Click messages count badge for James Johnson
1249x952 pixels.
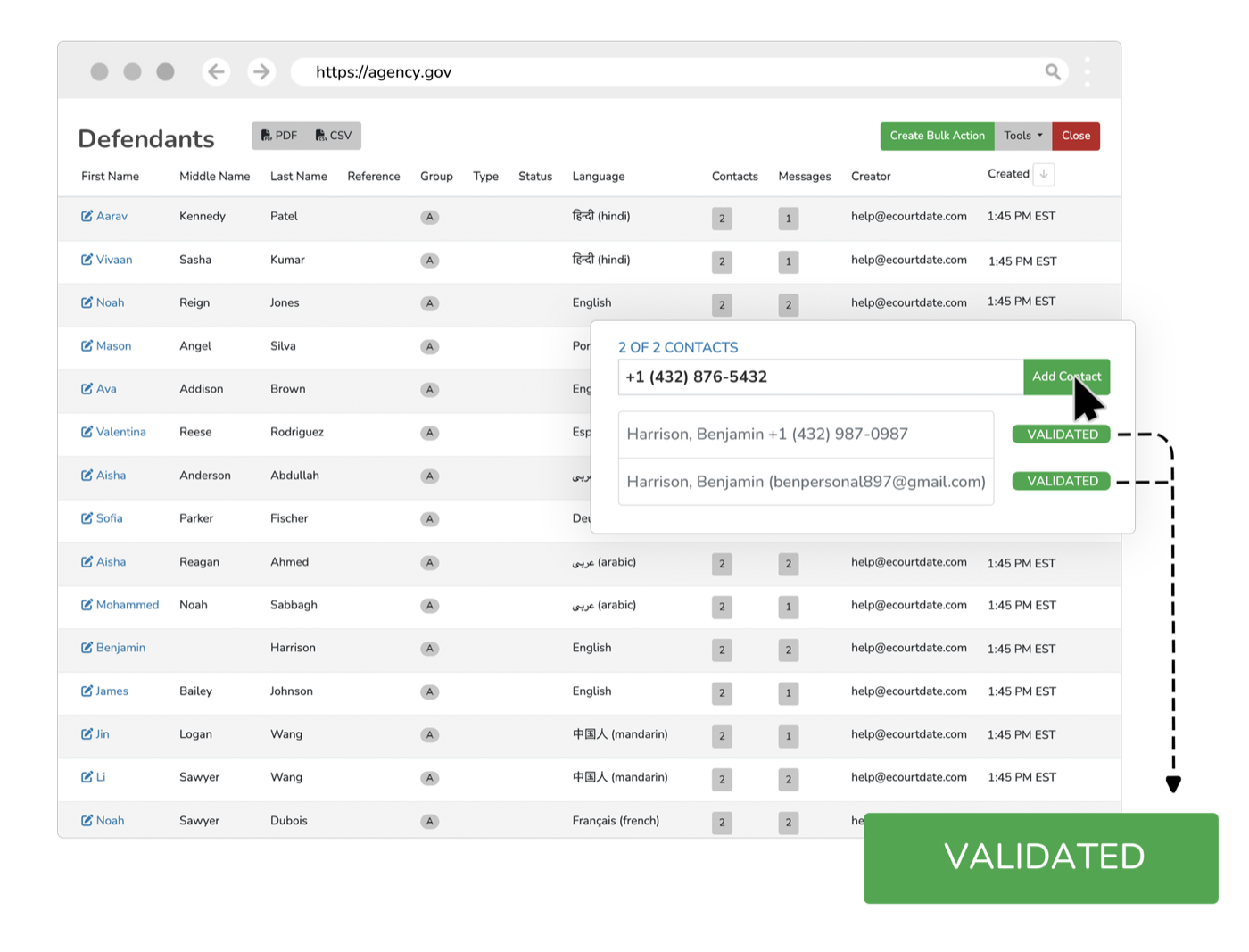[x=789, y=693]
